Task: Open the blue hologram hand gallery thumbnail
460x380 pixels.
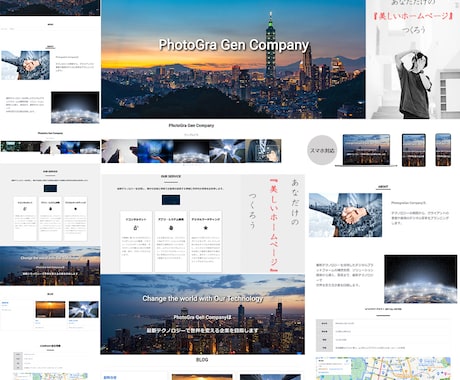Action: pos(155,151)
